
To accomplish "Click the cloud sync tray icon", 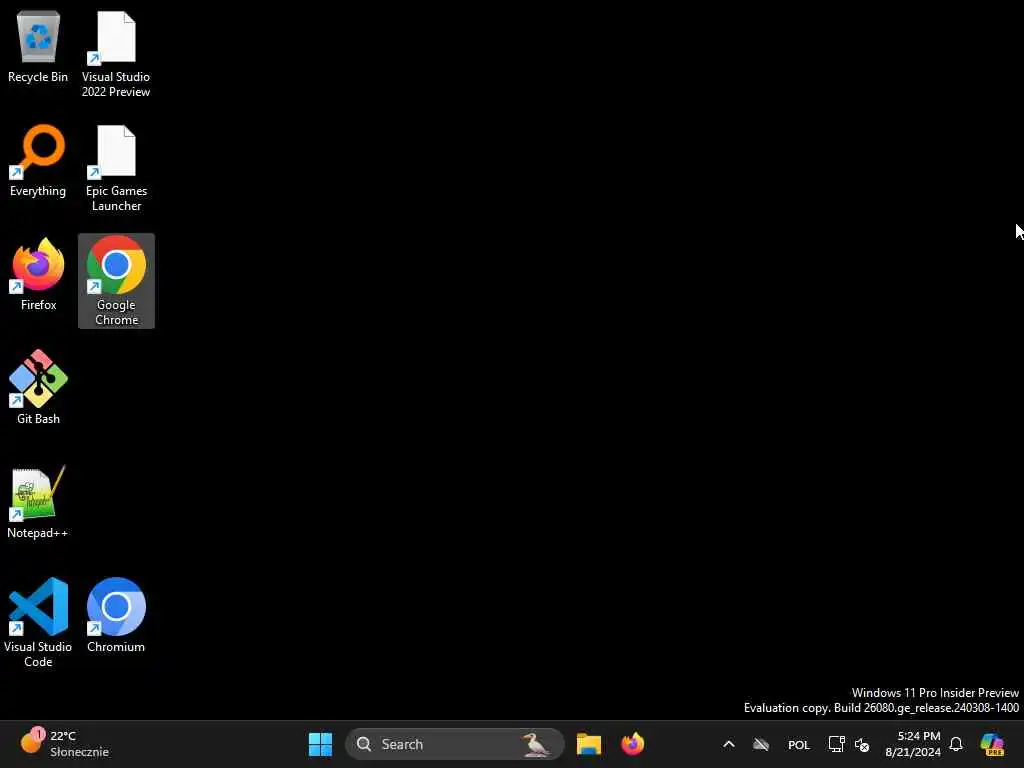I will click(x=761, y=744).
